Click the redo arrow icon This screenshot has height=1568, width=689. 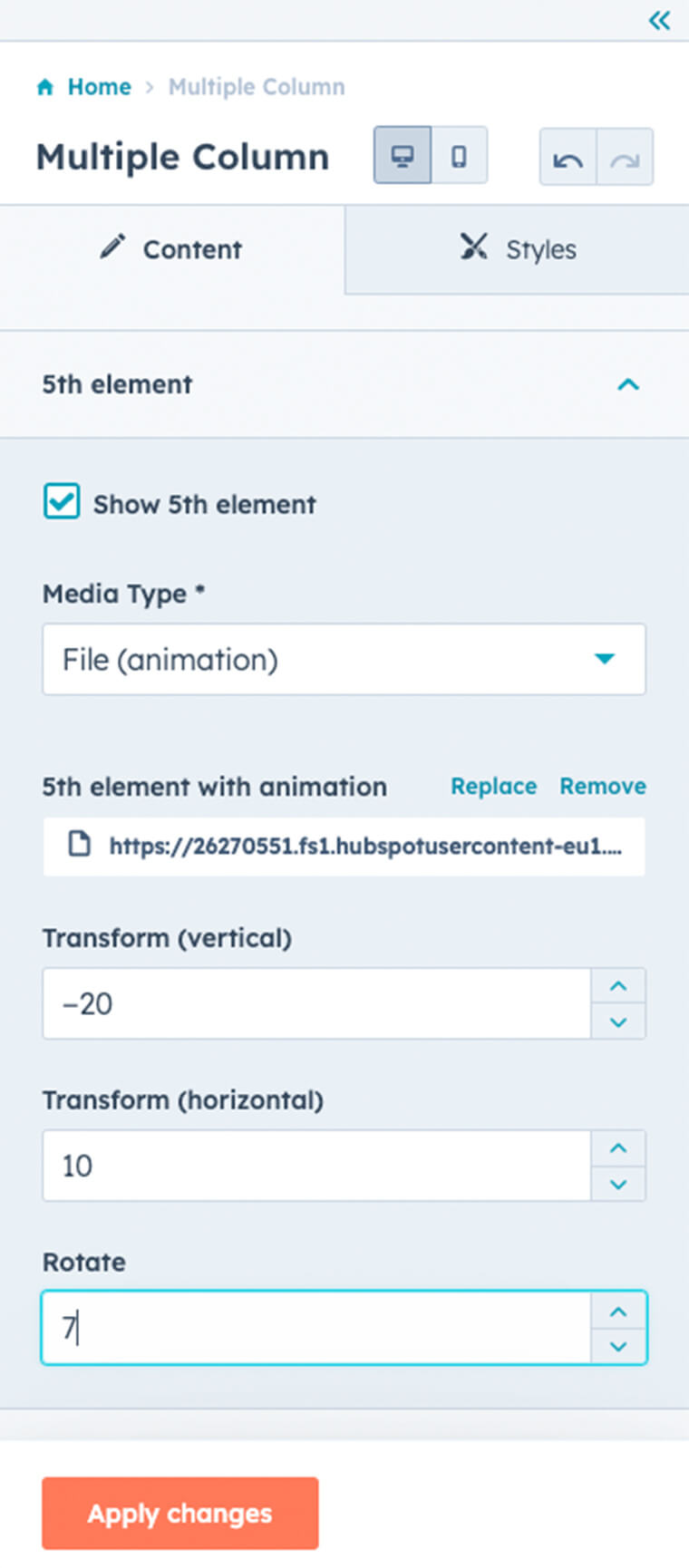coord(625,158)
